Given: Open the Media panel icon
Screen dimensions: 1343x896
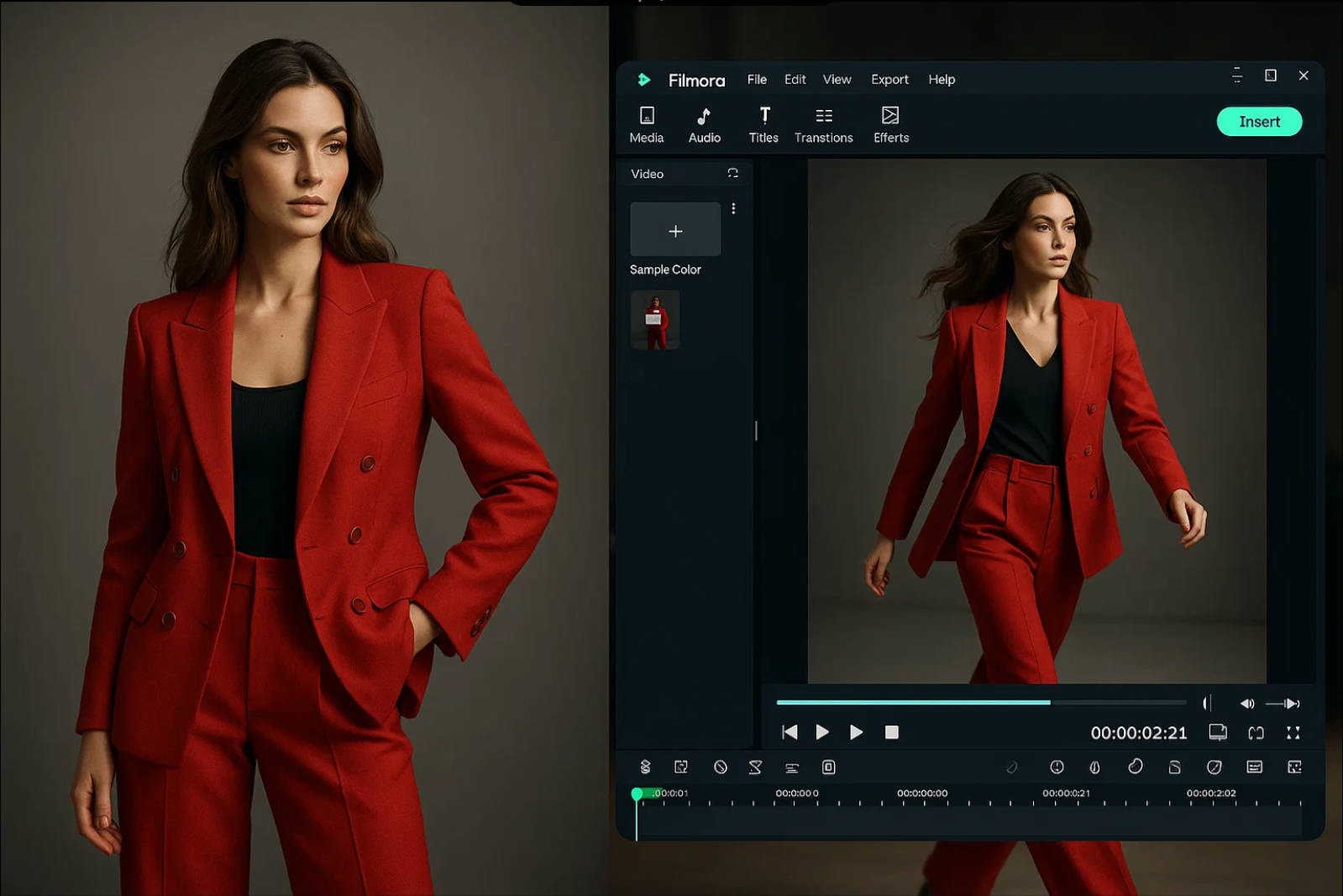Looking at the screenshot, I should pyautogui.click(x=647, y=115).
